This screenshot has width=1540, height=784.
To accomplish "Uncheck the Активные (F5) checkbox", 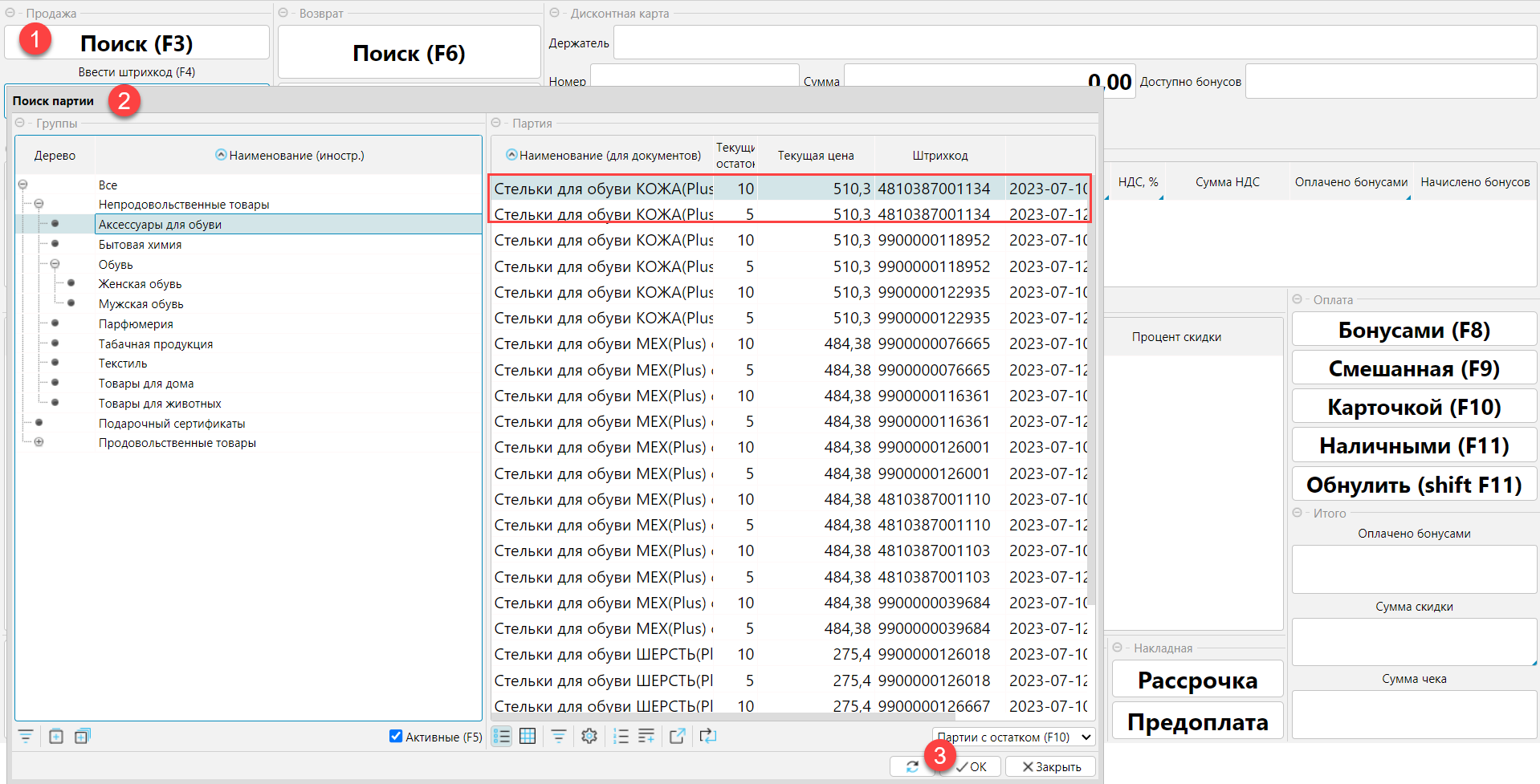I will 396,736.
